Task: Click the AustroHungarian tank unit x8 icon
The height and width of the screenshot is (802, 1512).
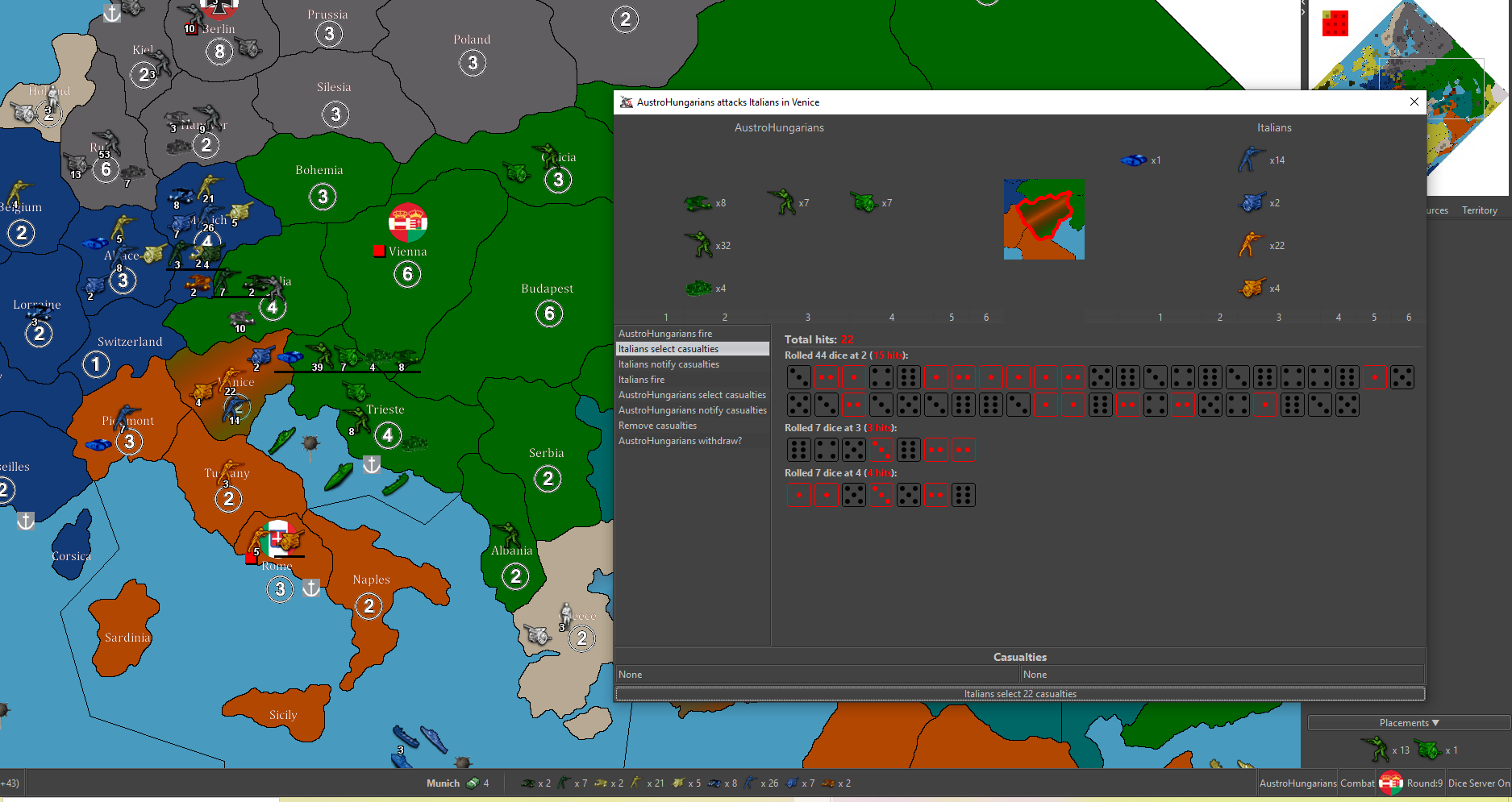Action: click(698, 203)
